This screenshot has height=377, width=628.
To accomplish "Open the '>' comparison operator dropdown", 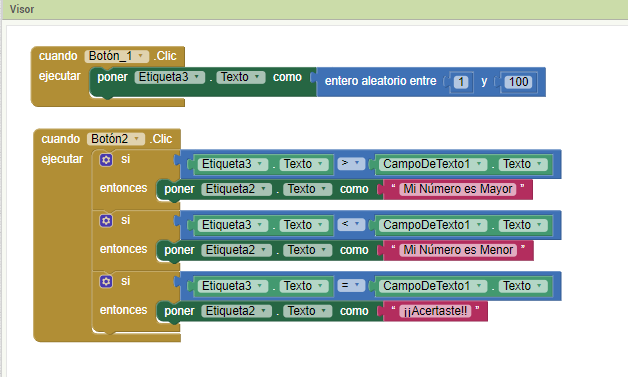I will coord(351,163).
